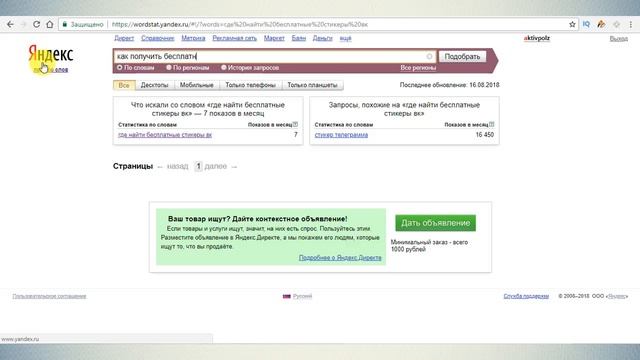The image size is (640, 360).
Task: Open 'стикер телеграмма' similar query link
Action: pos(341,135)
